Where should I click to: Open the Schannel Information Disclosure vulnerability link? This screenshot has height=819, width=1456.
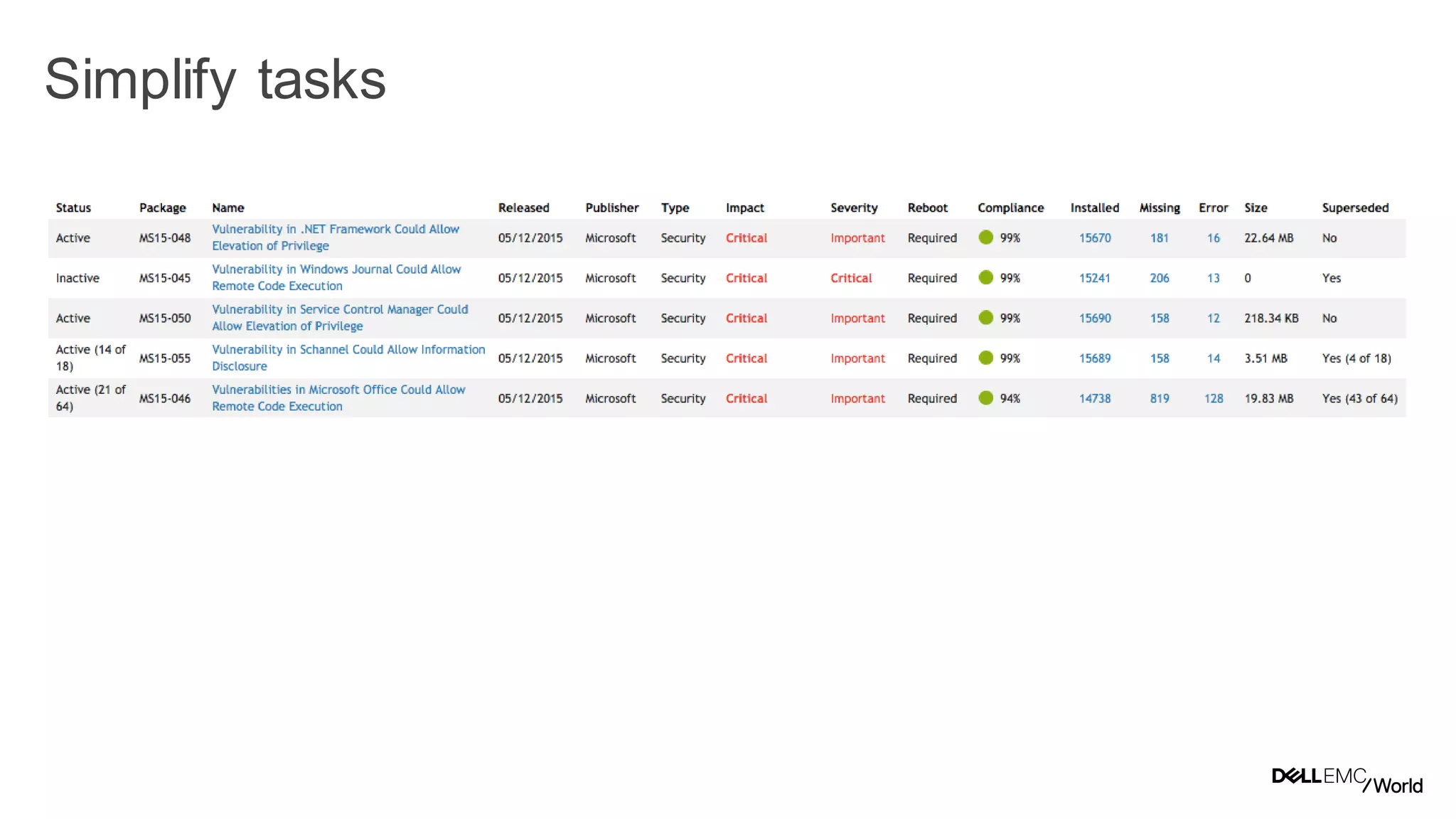pos(348,358)
